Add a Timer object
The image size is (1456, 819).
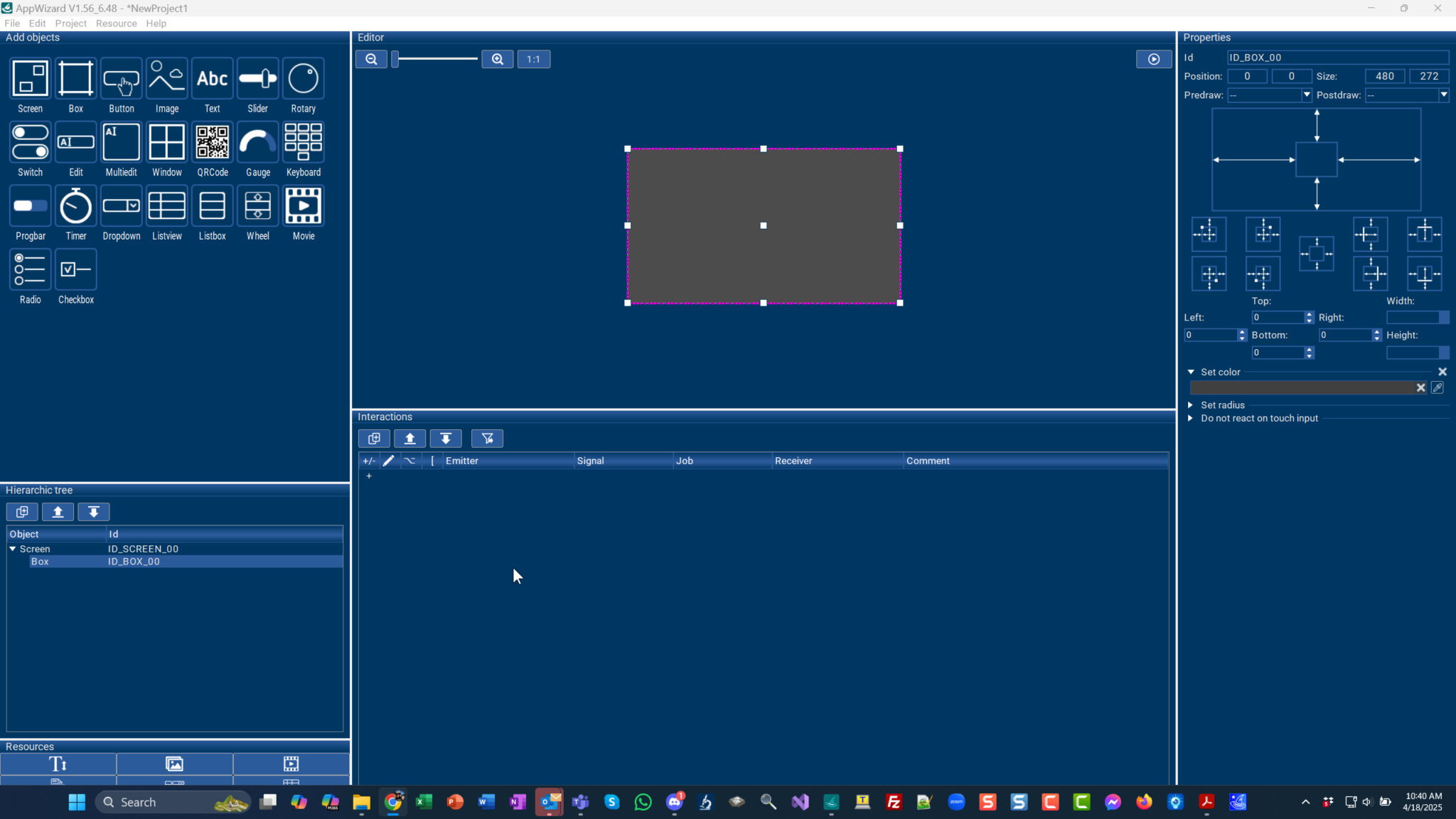click(75, 206)
